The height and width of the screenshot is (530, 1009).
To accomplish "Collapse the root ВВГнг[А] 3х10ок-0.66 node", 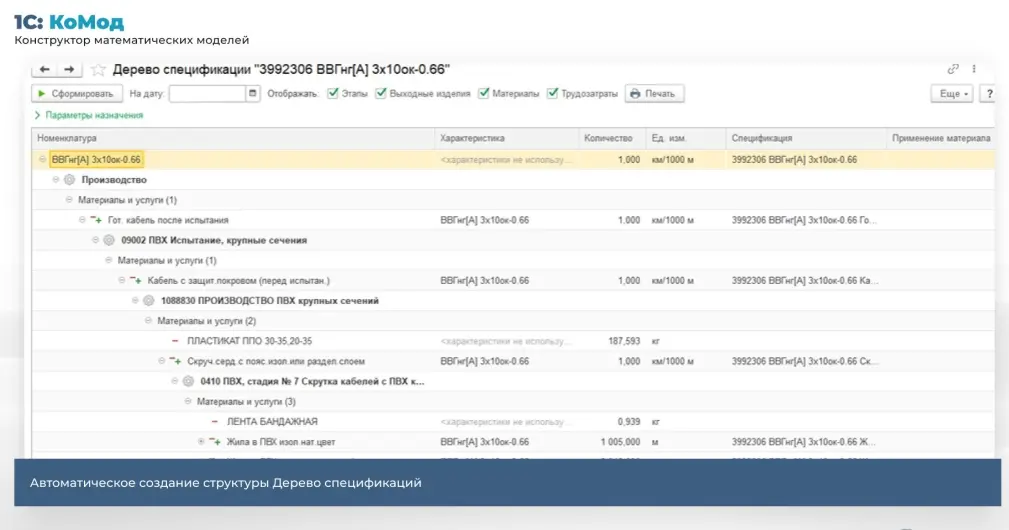I will (x=42, y=159).
